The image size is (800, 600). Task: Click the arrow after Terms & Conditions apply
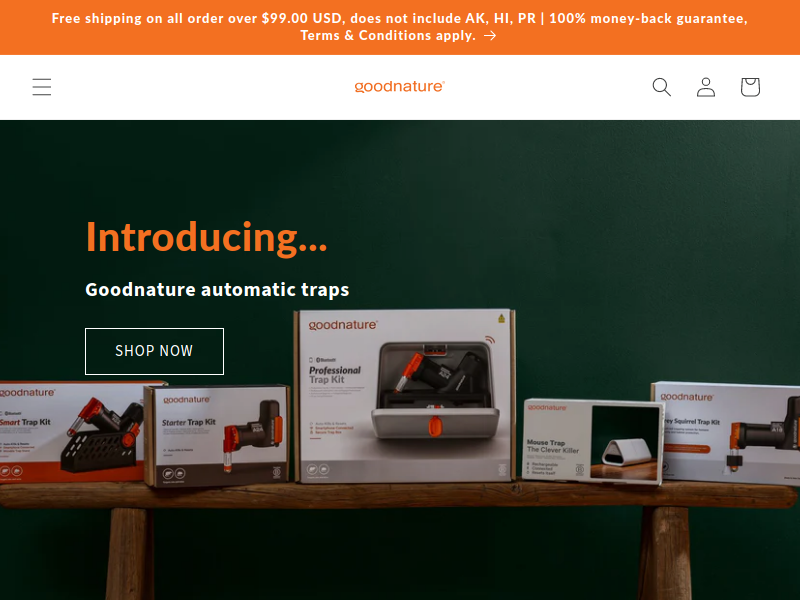point(490,36)
